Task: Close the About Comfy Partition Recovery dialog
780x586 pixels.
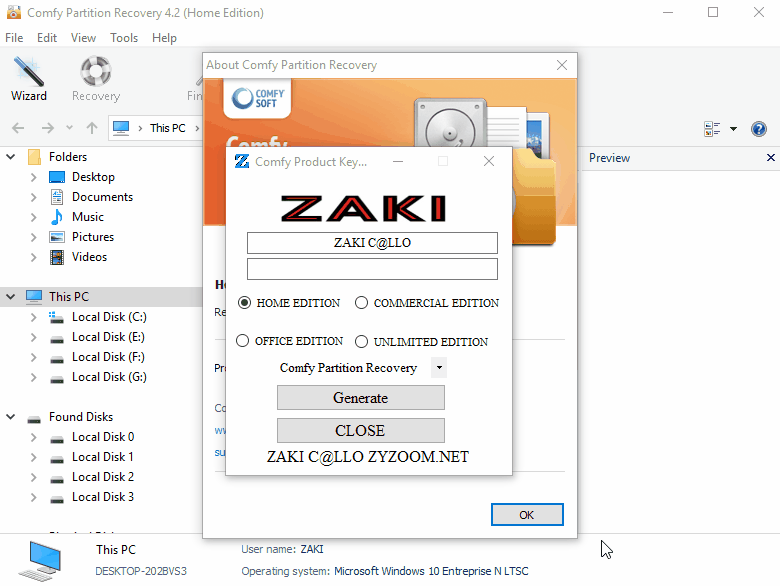Action: pos(562,65)
